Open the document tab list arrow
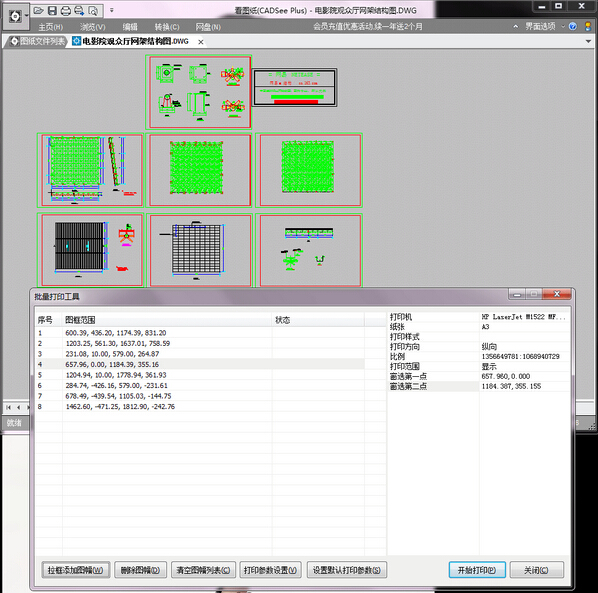 point(588,41)
